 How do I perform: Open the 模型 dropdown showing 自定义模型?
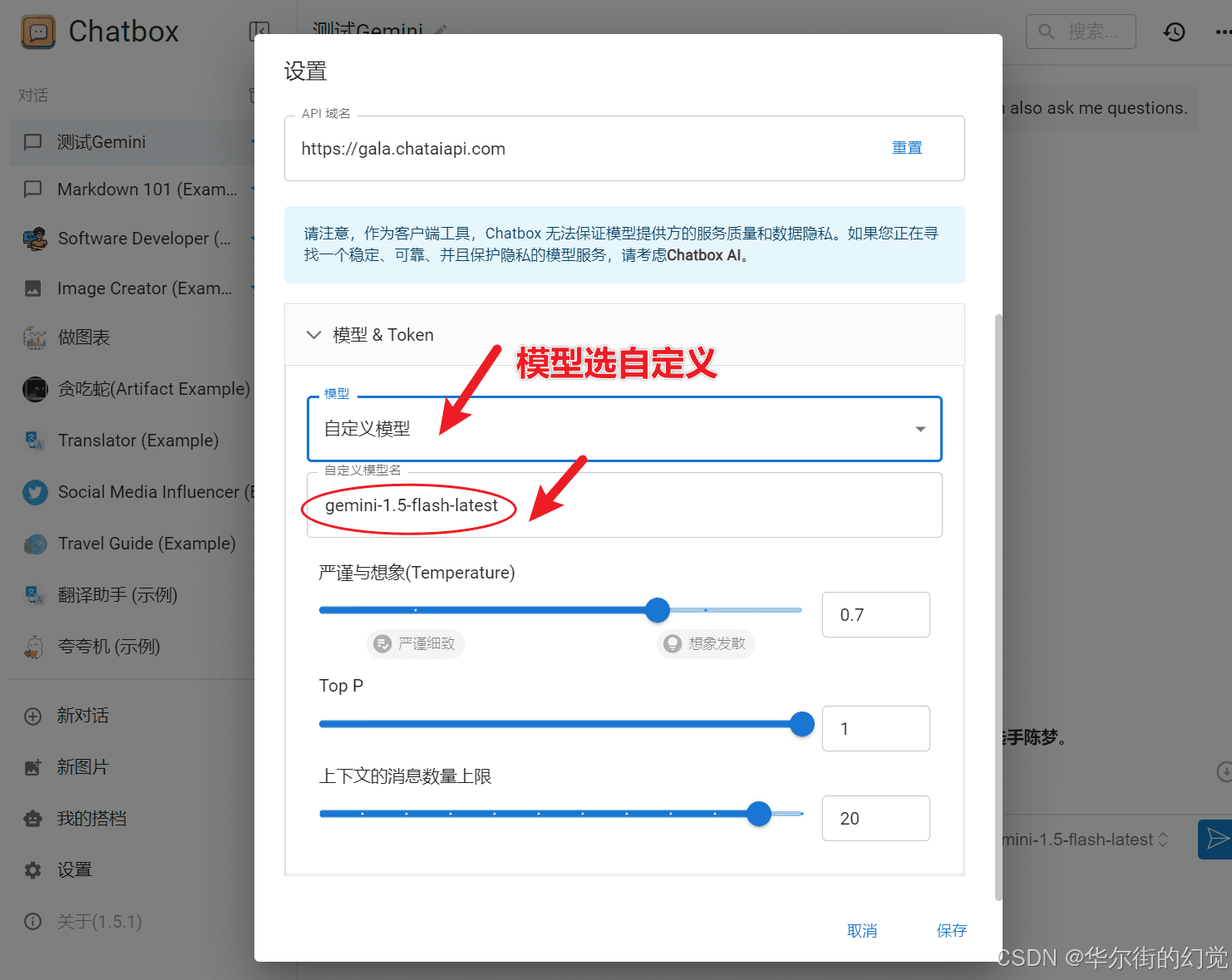[x=624, y=429]
